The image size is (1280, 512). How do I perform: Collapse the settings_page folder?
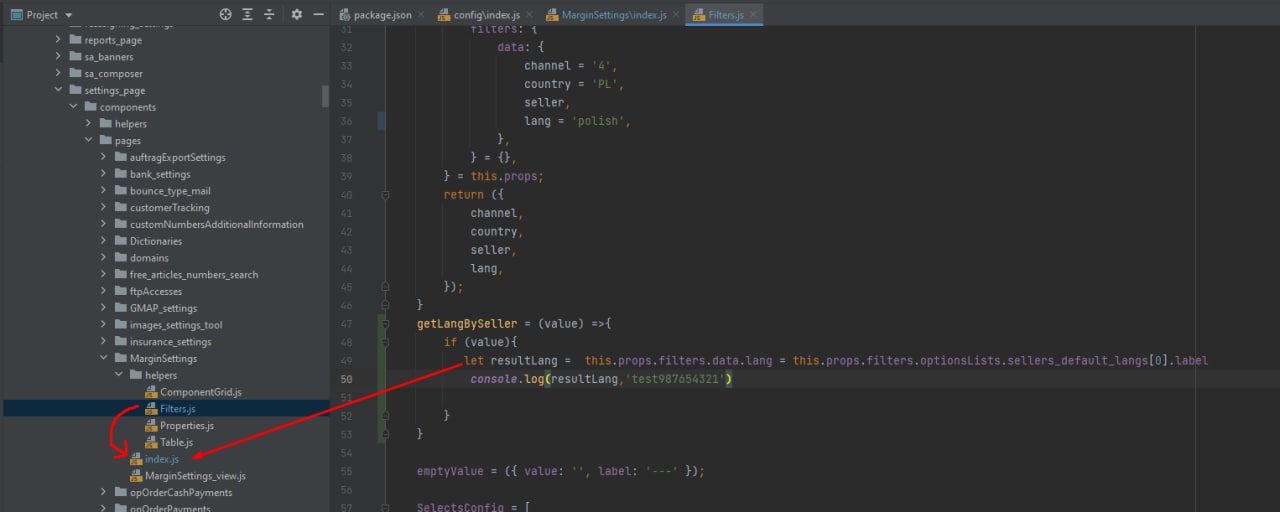pos(58,90)
